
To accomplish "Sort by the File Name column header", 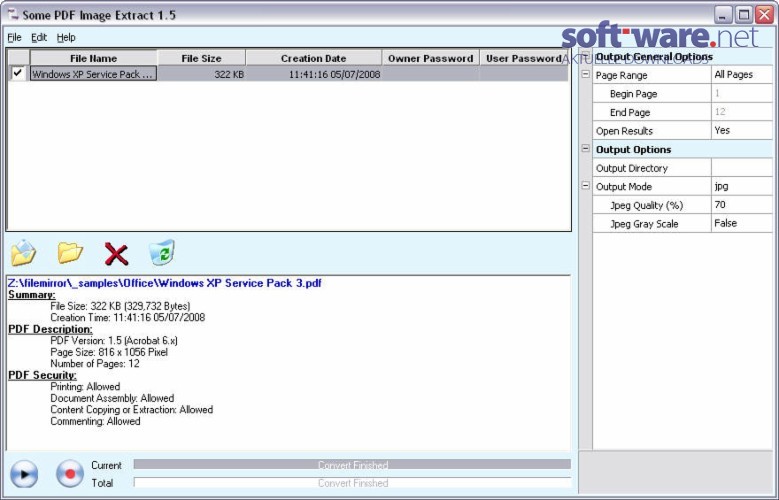I will point(93,58).
